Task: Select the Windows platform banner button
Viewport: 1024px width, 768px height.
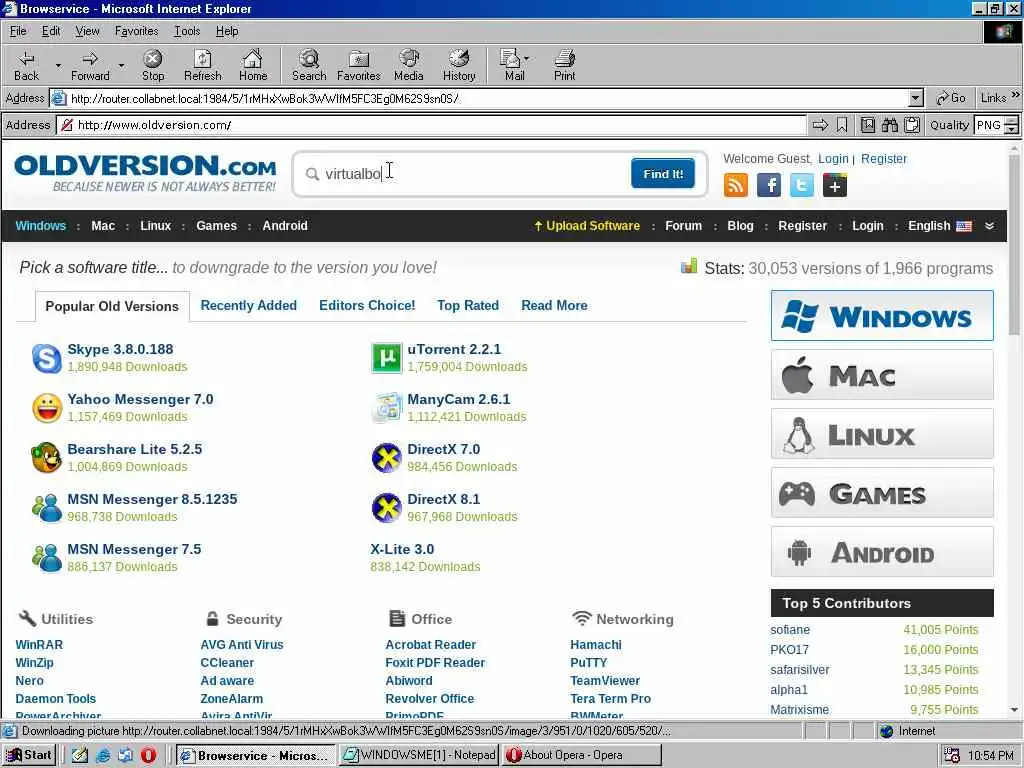Action: (882, 316)
